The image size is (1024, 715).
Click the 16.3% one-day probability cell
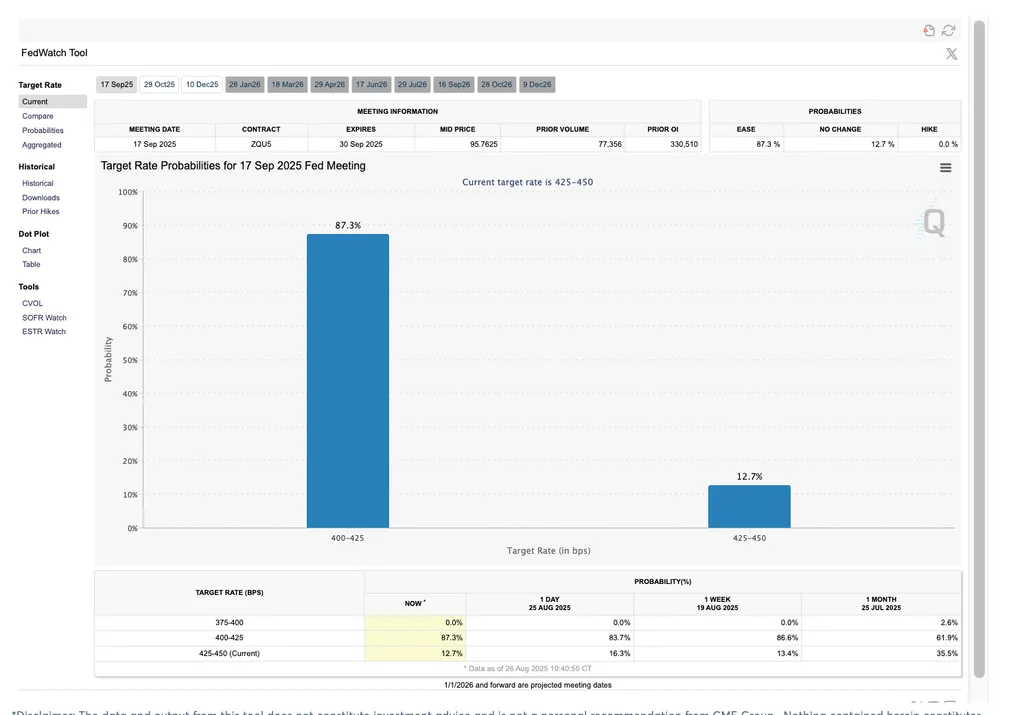pyautogui.click(x=549, y=654)
